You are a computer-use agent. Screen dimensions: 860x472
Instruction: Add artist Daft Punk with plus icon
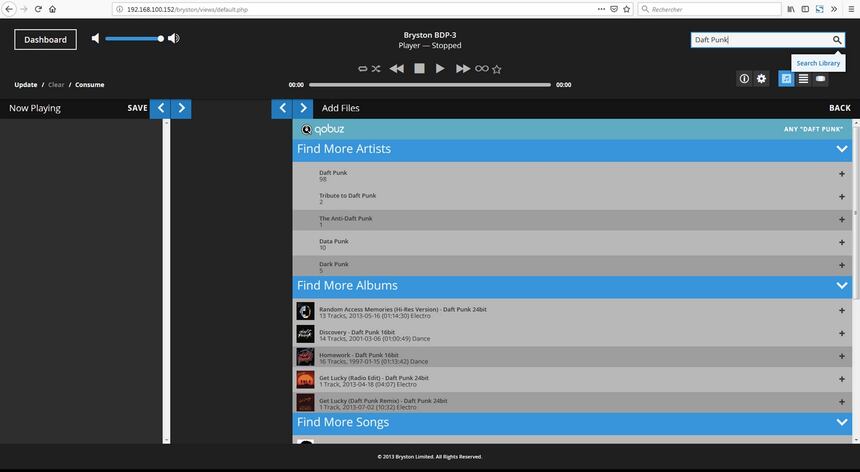[841, 174]
